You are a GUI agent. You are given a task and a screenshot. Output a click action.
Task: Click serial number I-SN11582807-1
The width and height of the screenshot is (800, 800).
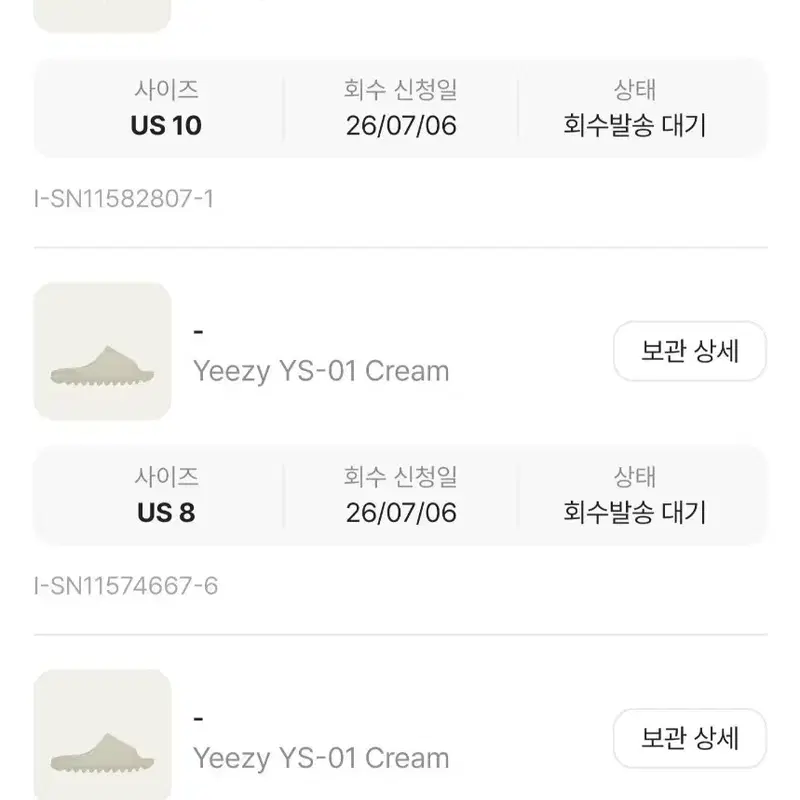point(124,198)
